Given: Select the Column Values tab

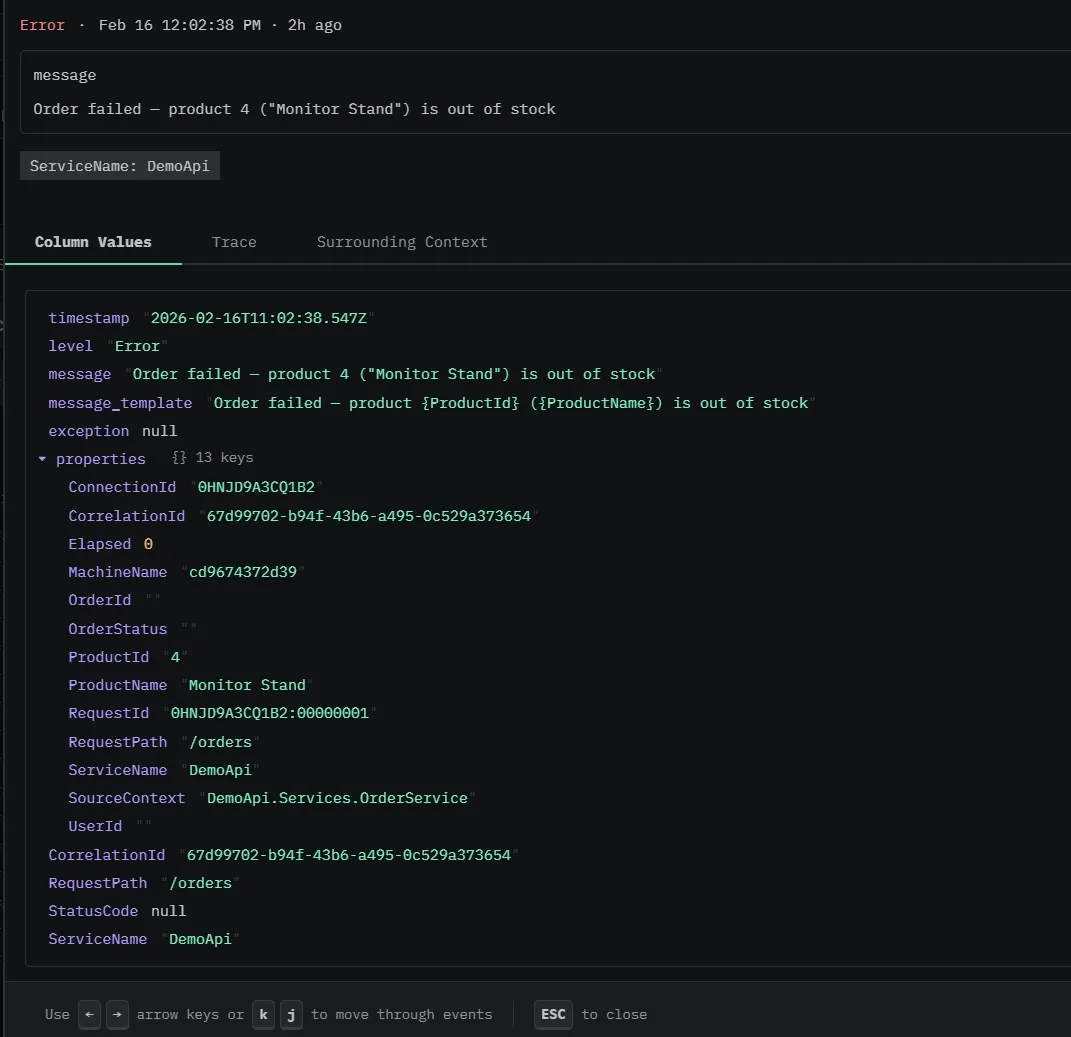Looking at the screenshot, I should coord(93,242).
